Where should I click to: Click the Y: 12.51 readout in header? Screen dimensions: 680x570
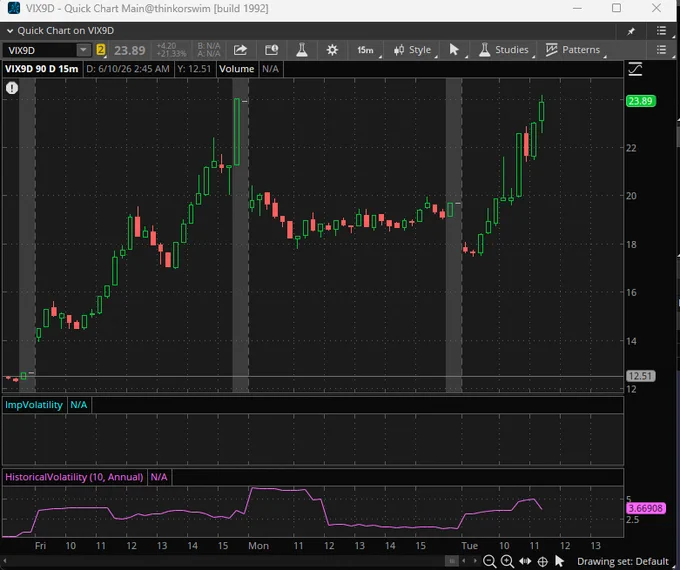[x=194, y=69]
